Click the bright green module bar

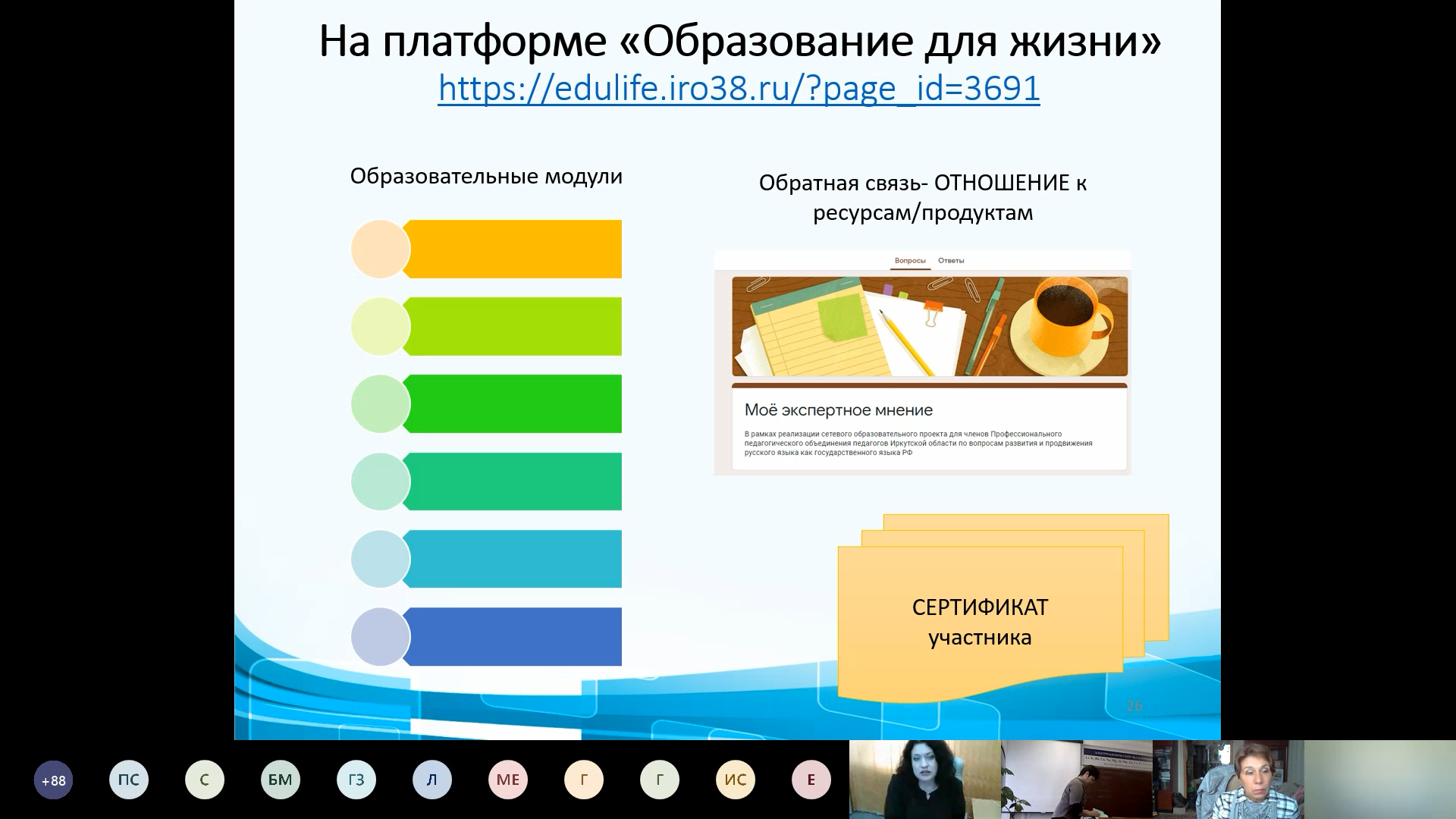coord(513,403)
